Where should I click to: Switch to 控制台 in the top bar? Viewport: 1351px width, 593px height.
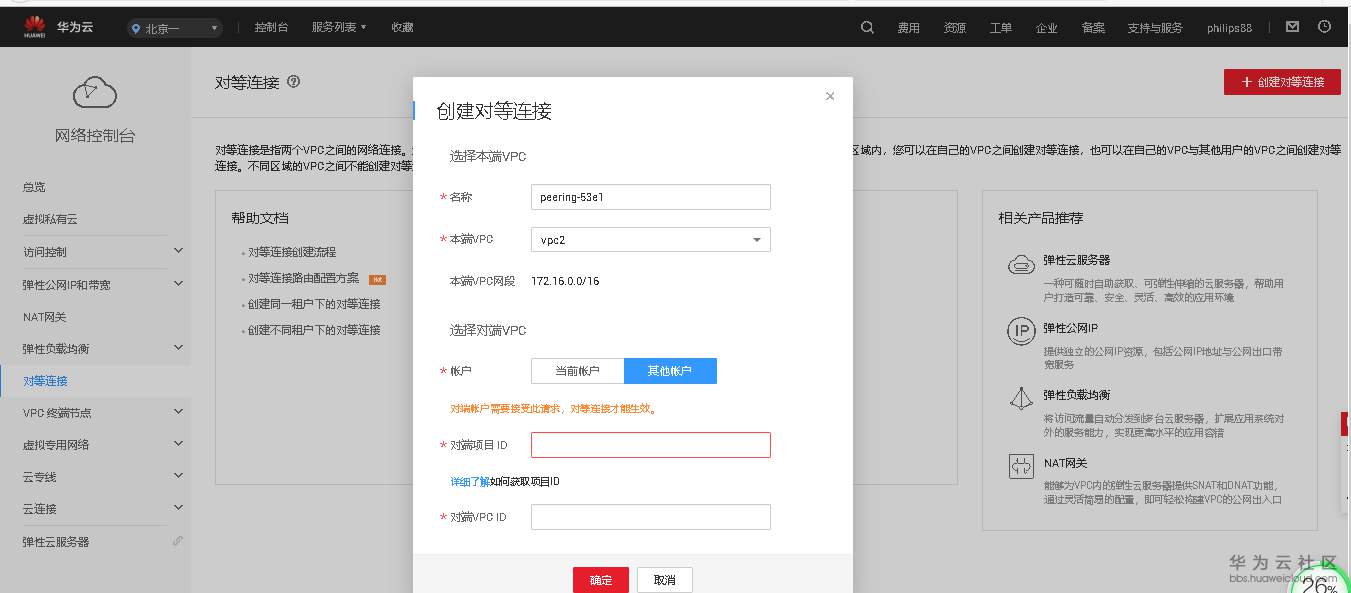pyautogui.click(x=272, y=27)
